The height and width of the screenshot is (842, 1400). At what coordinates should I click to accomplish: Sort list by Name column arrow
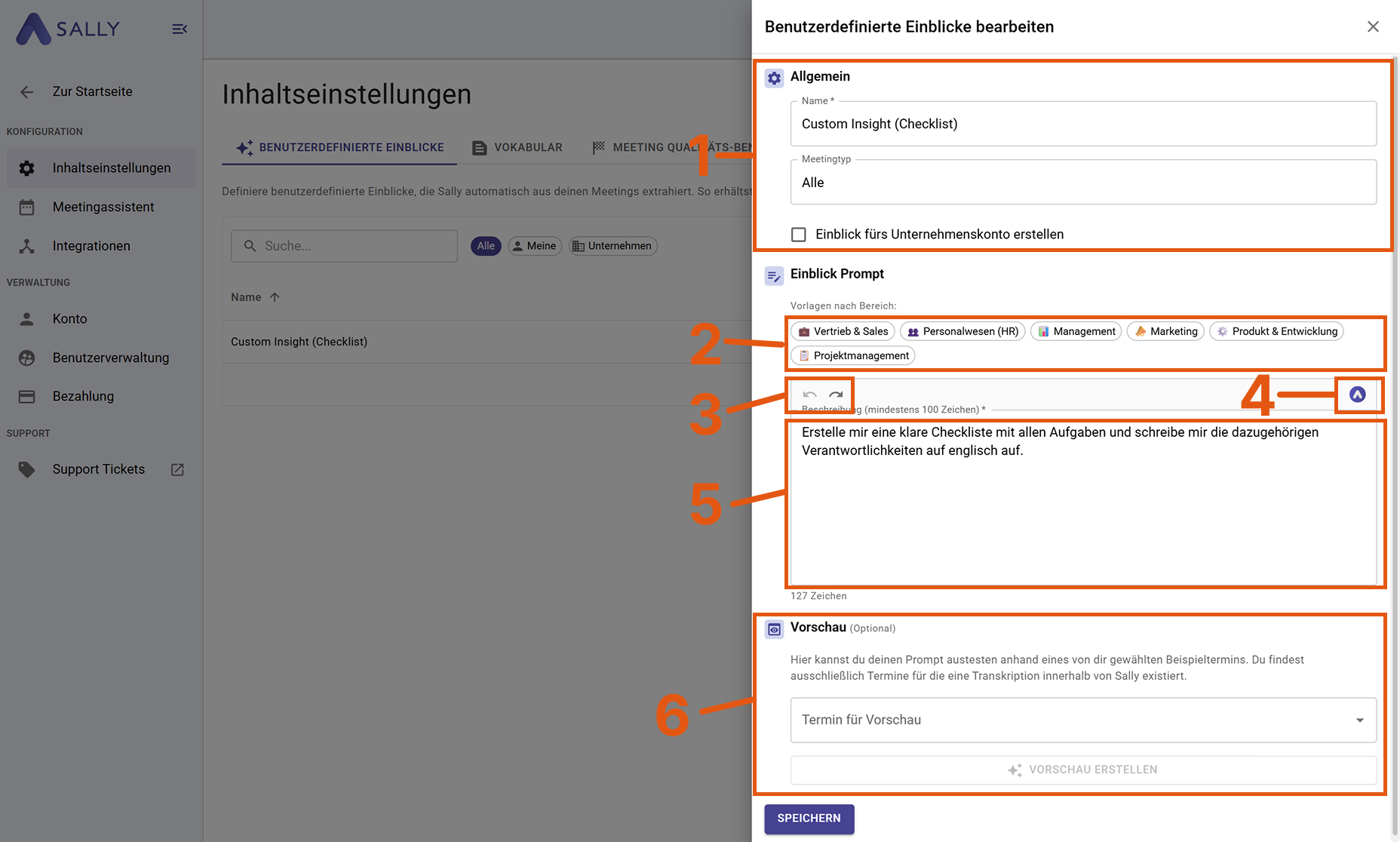click(x=275, y=297)
